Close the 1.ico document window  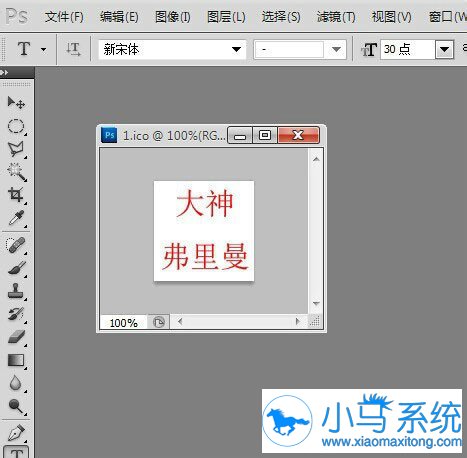tap(298, 135)
